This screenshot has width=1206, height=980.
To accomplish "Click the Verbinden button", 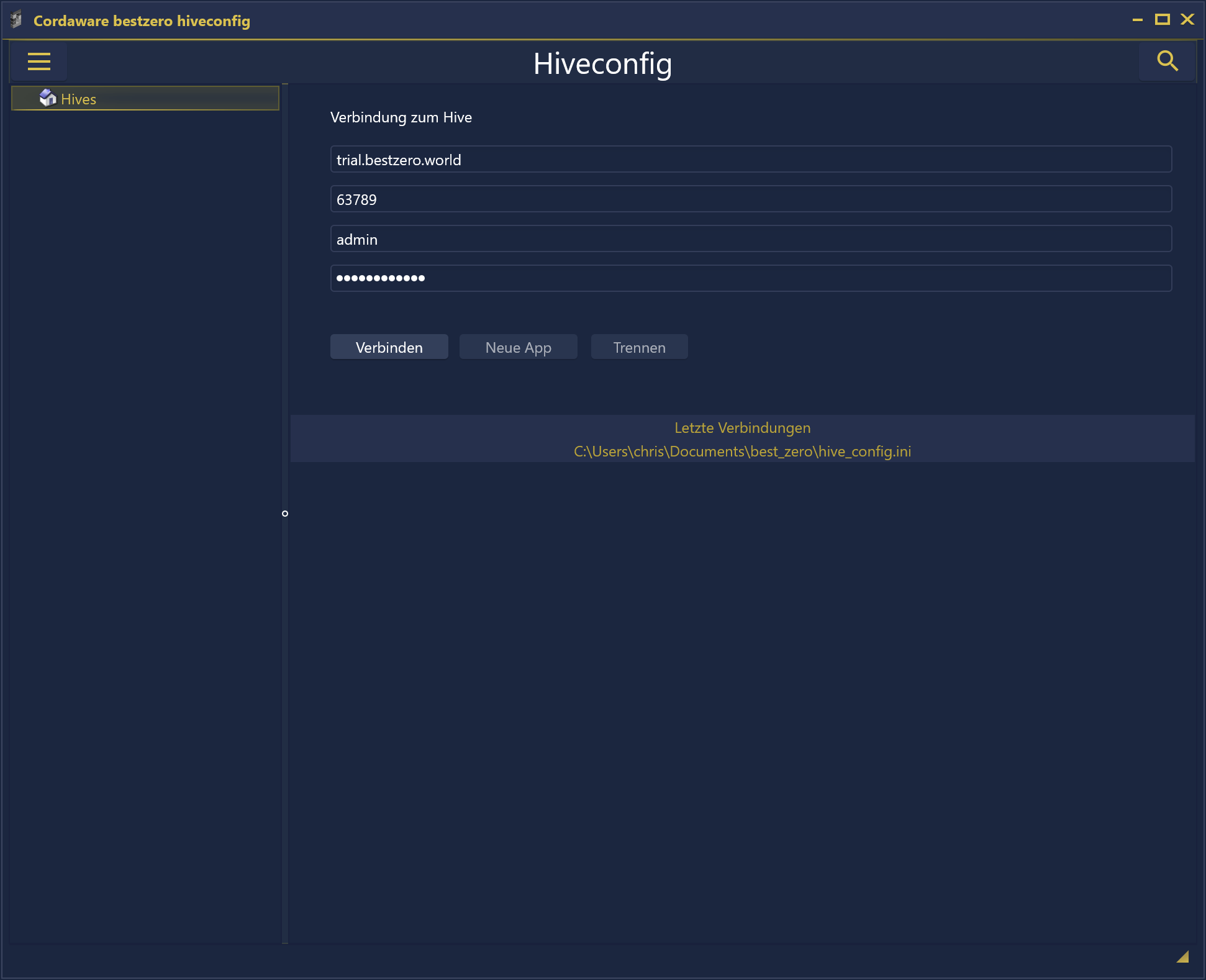I will tap(389, 347).
